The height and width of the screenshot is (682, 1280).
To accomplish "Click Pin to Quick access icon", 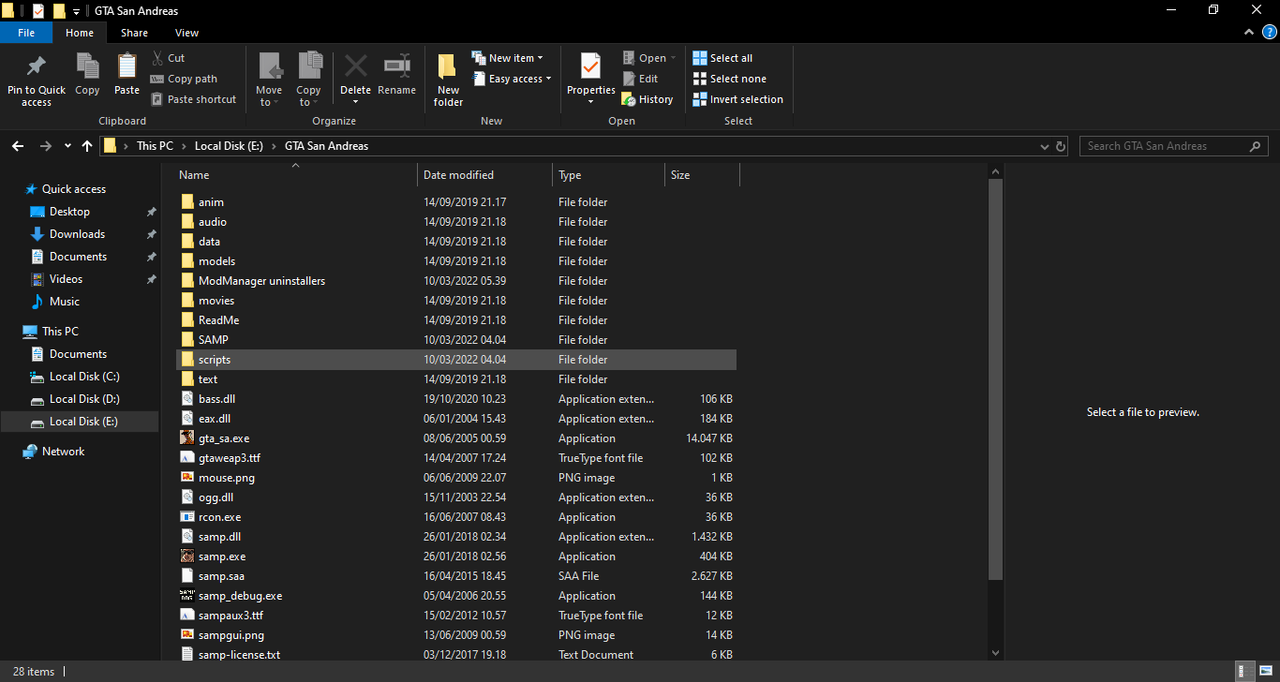I will (36, 66).
